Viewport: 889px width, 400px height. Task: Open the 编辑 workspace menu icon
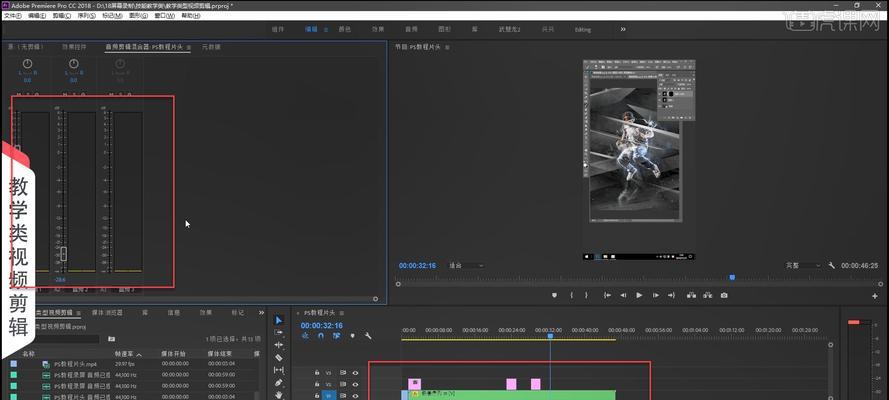coord(326,29)
